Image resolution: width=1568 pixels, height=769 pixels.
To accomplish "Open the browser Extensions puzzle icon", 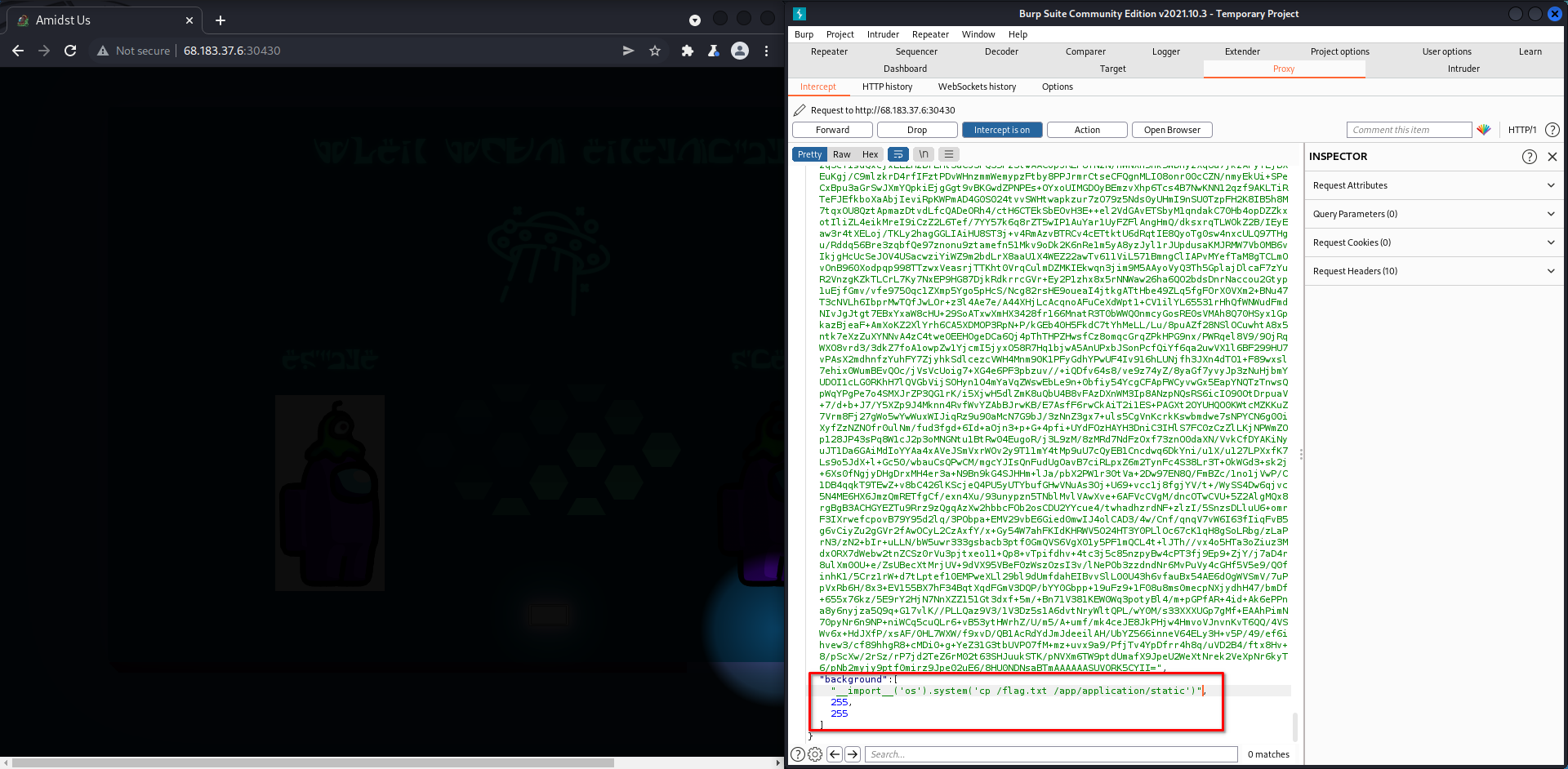I will (688, 51).
